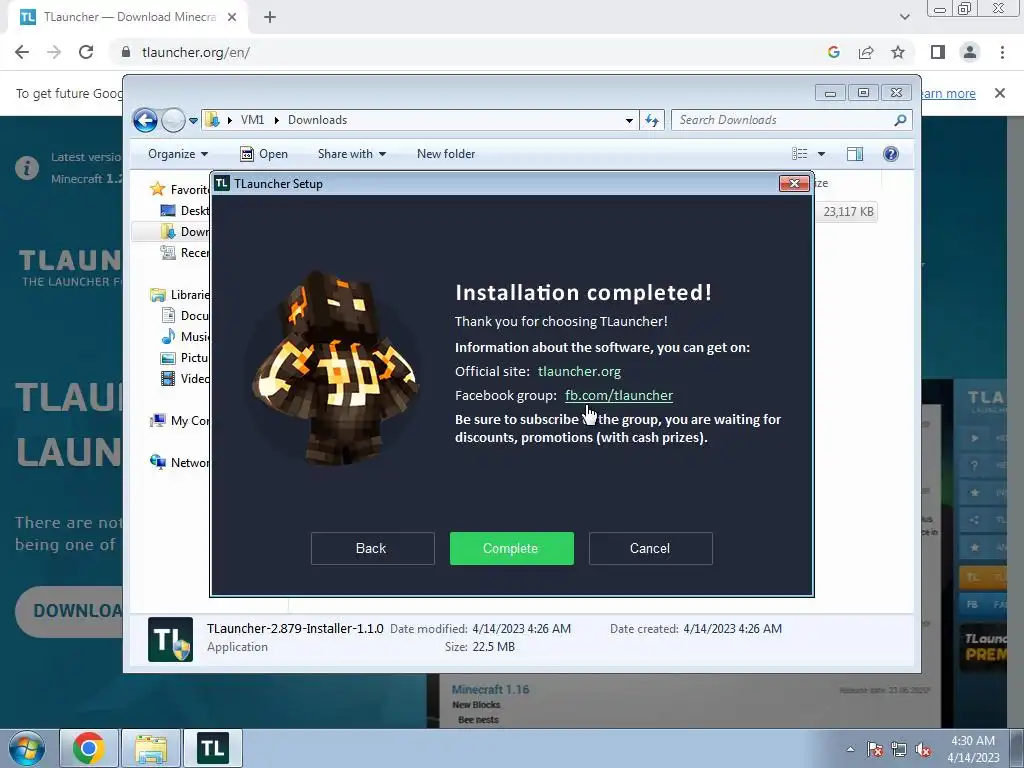Open the Organize menu
This screenshot has height=768, width=1024.
(178, 154)
